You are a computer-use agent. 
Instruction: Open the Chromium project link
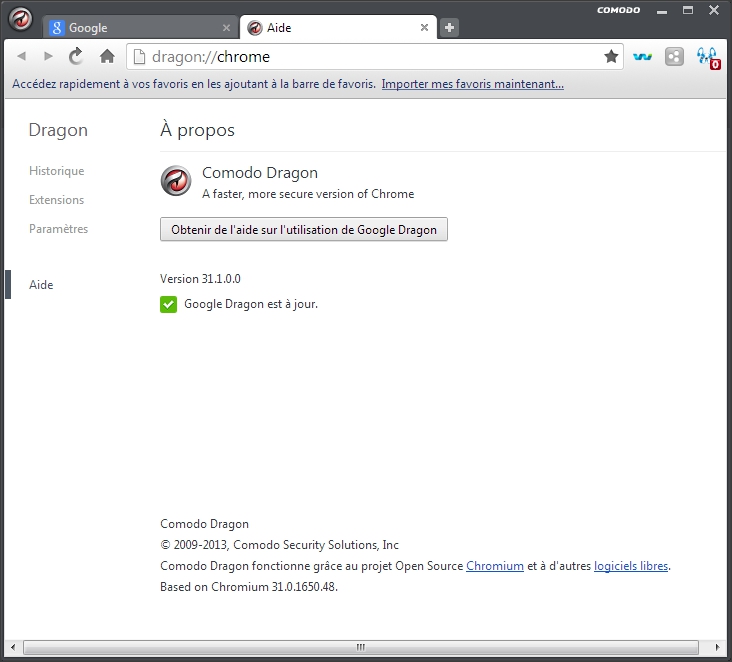(495, 566)
